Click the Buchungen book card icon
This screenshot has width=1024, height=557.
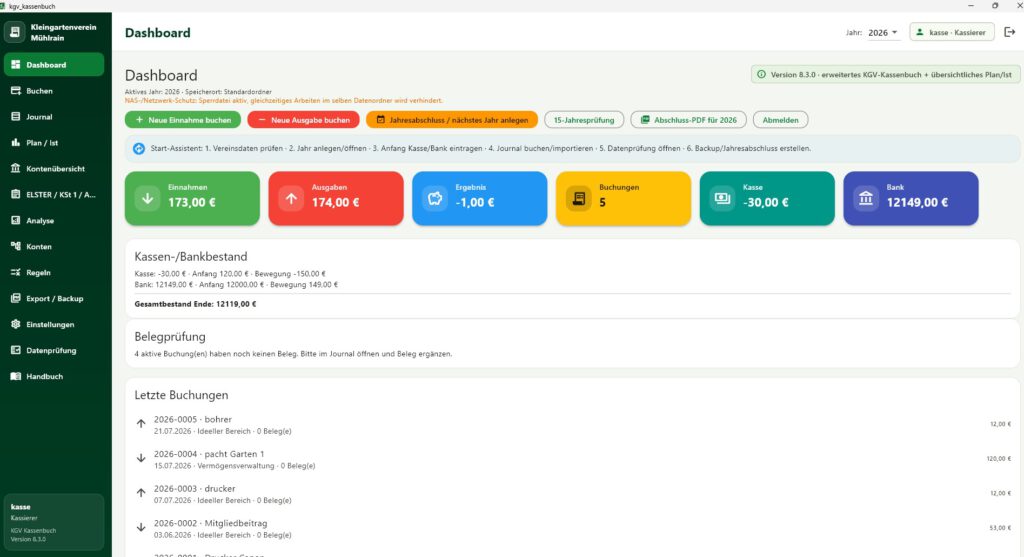[x=579, y=199]
